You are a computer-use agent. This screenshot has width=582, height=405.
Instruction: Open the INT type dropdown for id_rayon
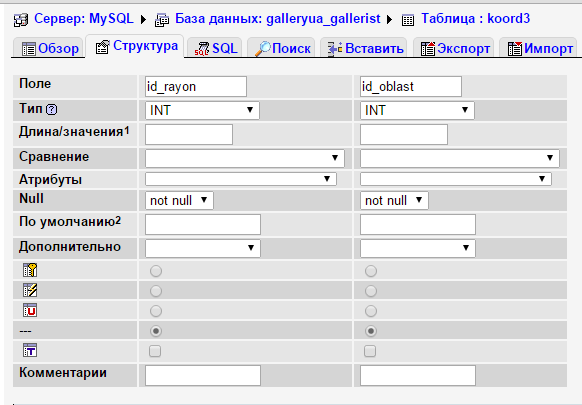pyautogui.click(x=202, y=110)
